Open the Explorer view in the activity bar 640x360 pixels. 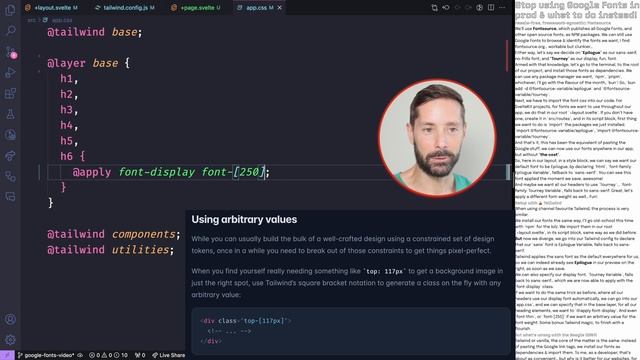coord(10,10)
